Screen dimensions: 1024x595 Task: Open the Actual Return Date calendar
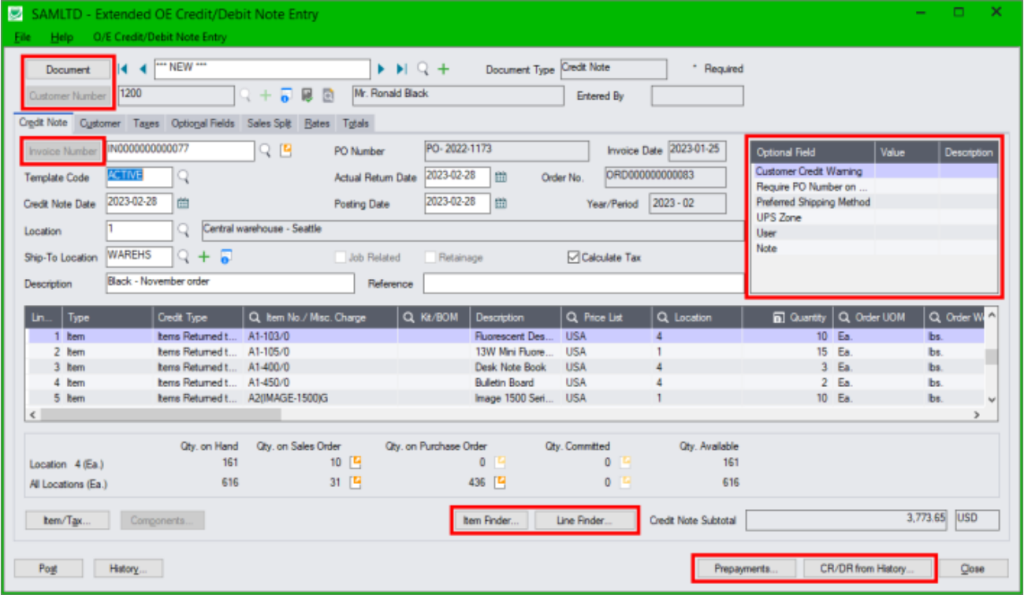(501, 177)
